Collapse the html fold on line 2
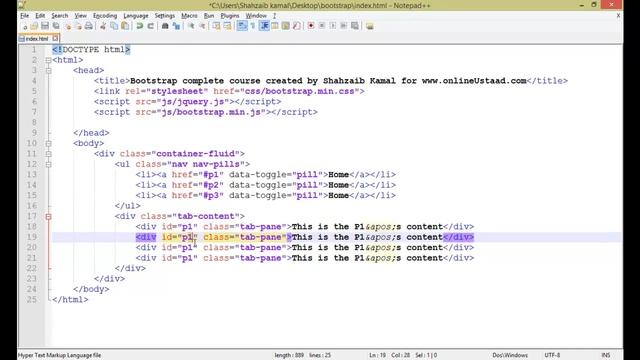This screenshot has height=360, width=640. point(48,60)
